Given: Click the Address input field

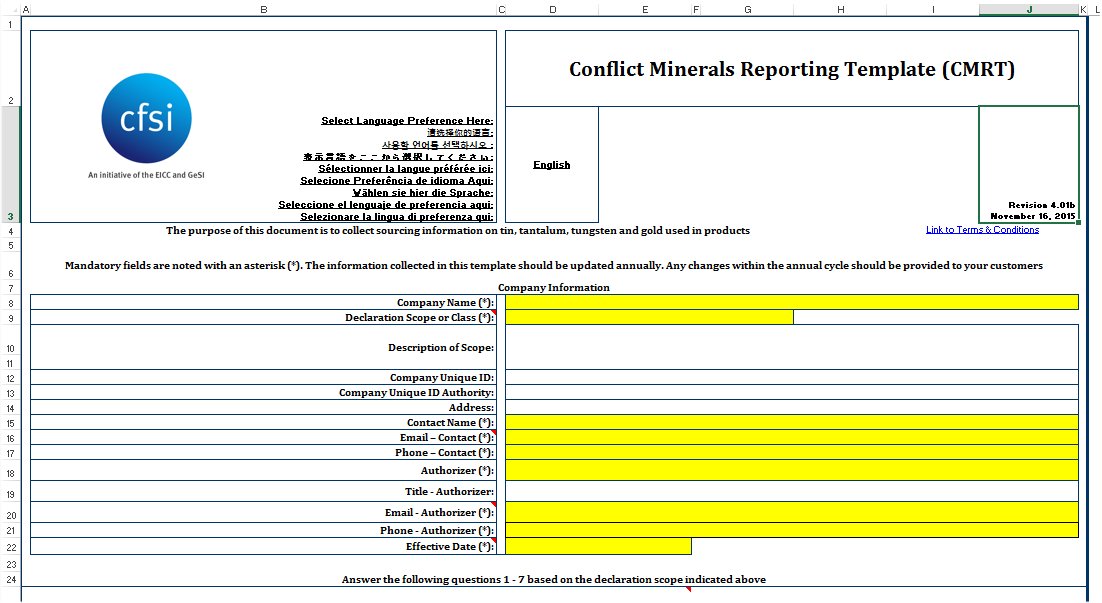Looking at the screenshot, I should pos(791,408).
